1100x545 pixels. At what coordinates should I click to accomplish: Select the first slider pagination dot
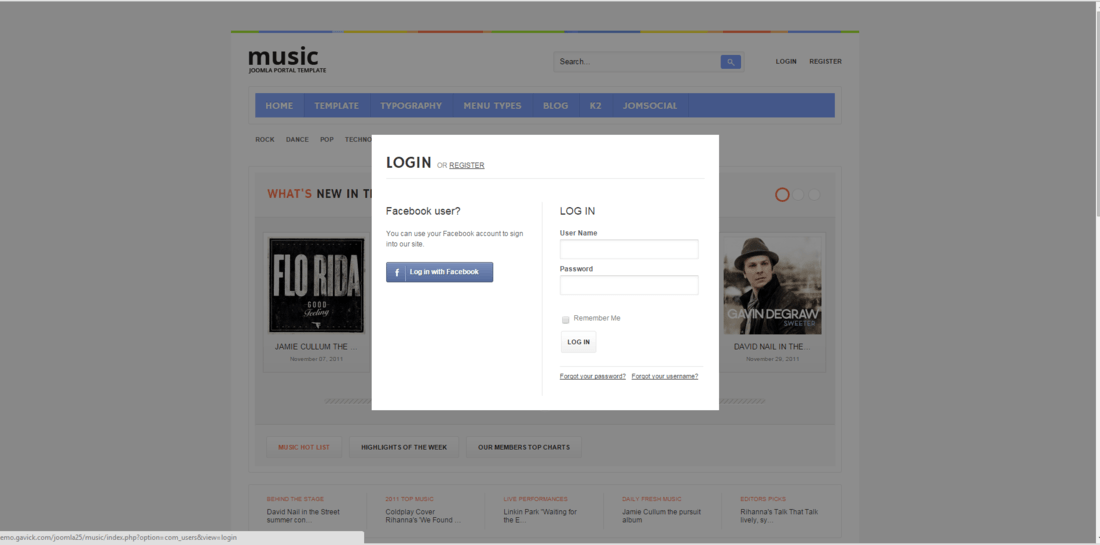782,194
